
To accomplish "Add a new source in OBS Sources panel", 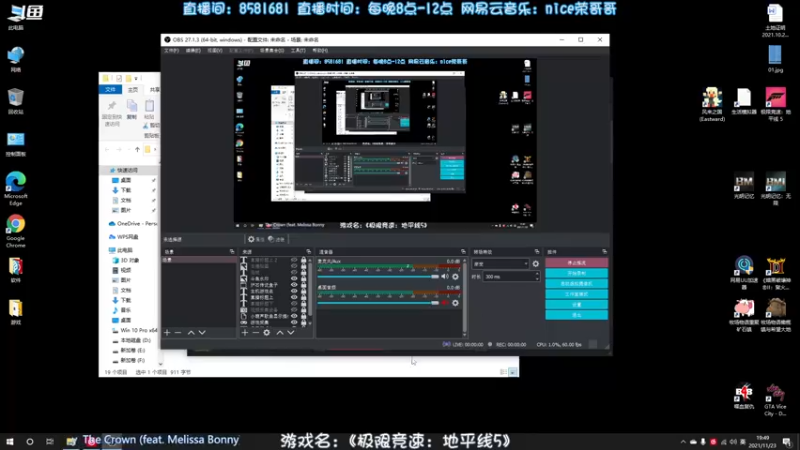I will click(x=245, y=333).
